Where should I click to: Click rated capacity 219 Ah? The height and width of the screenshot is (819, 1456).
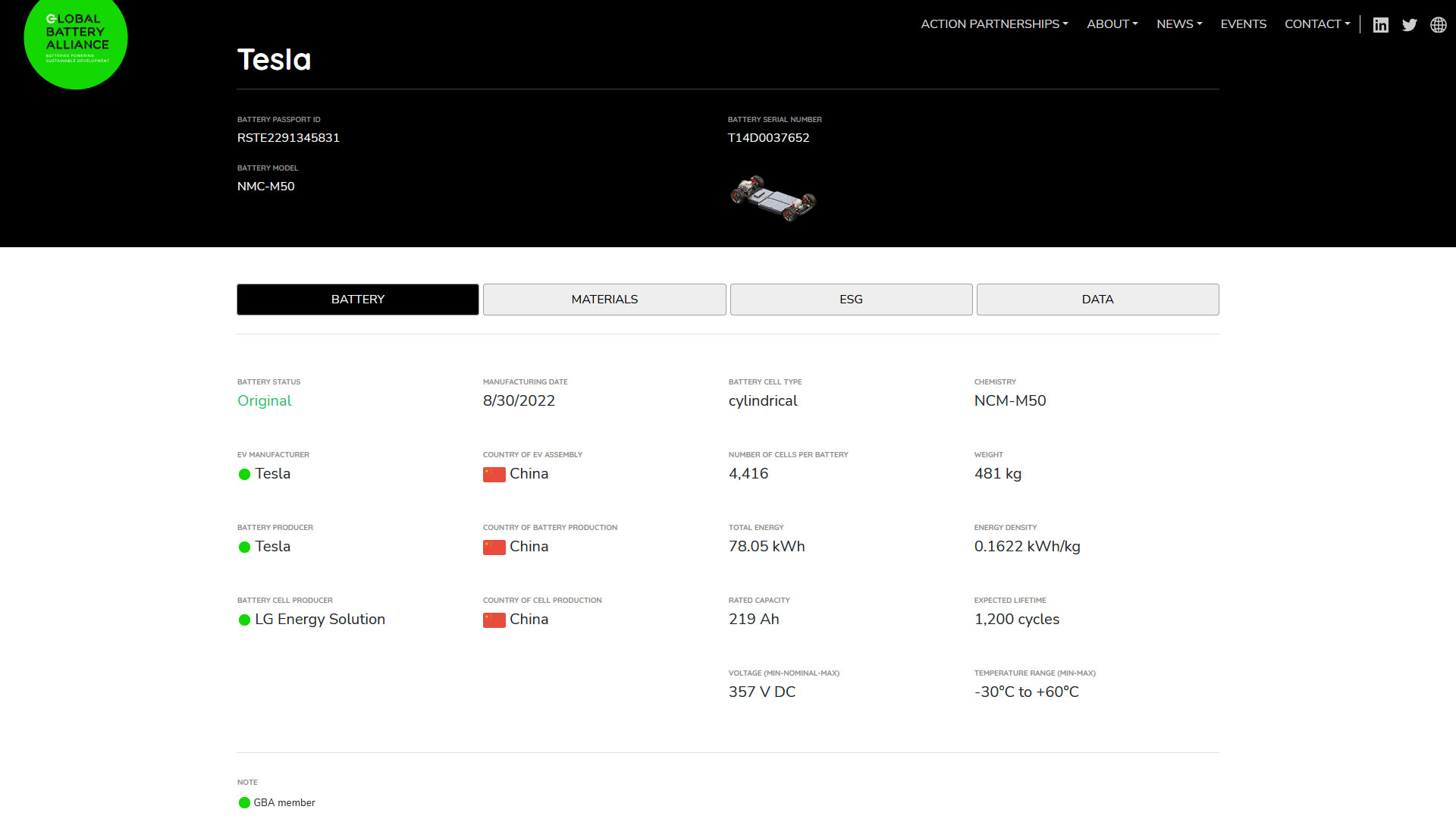point(754,620)
